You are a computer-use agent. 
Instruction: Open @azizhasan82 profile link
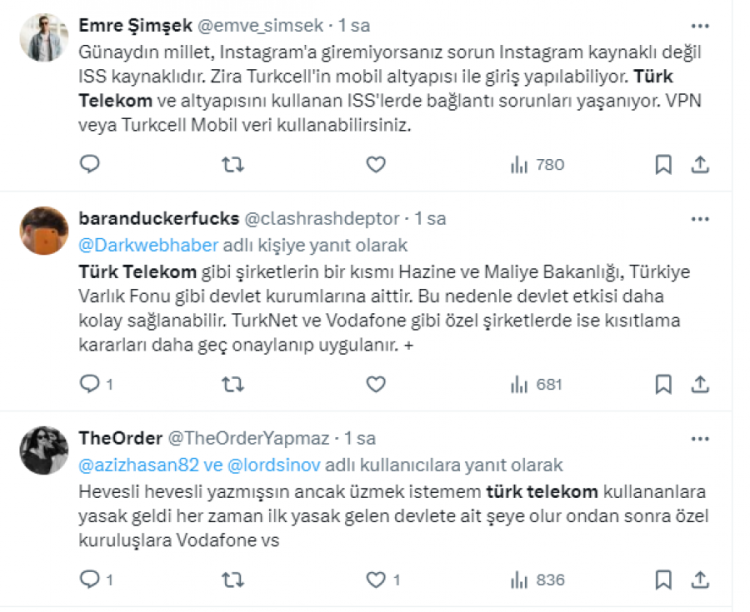point(124,465)
